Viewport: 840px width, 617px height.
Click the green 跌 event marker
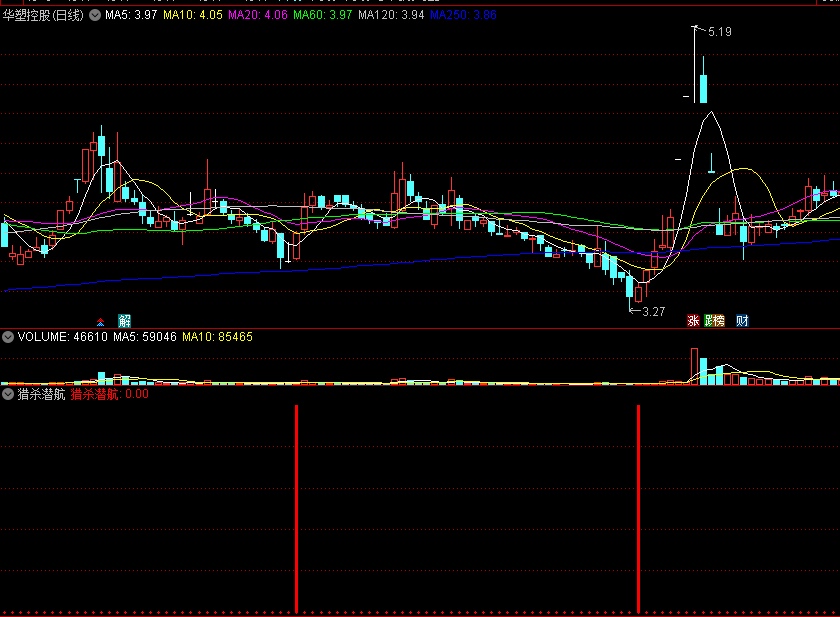click(709, 321)
